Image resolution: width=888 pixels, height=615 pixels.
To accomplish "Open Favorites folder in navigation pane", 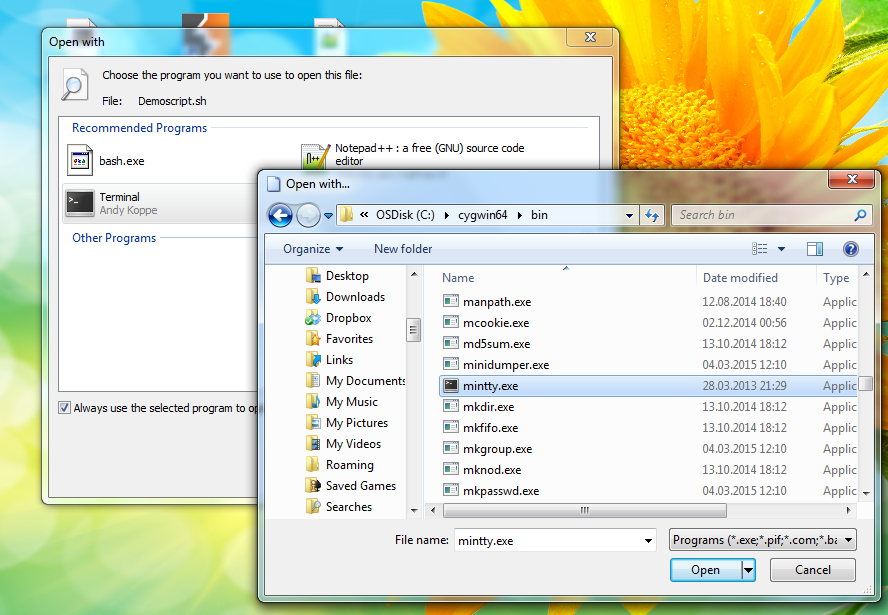I will [x=339, y=339].
